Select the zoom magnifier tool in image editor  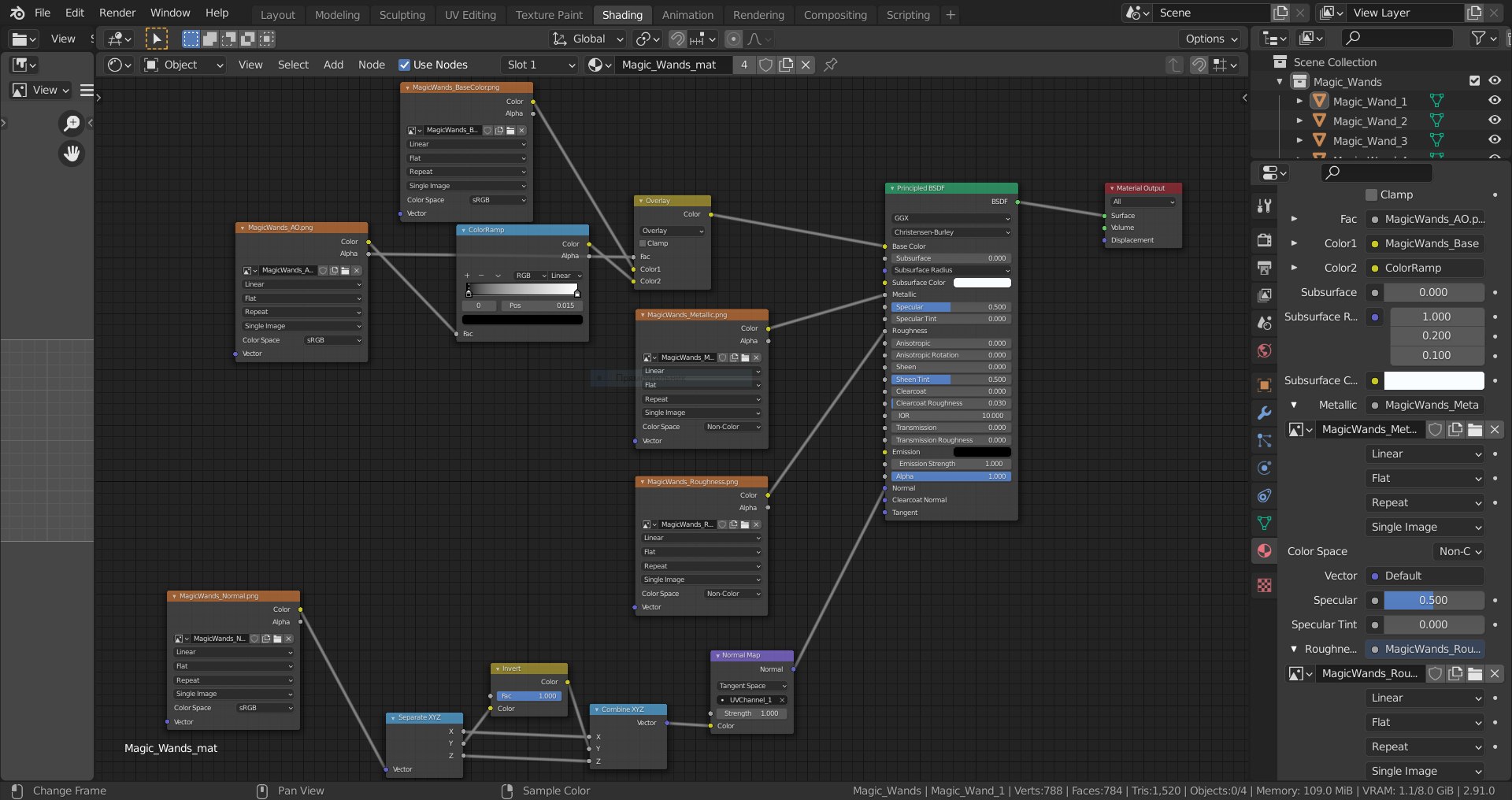(x=72, y=123)
